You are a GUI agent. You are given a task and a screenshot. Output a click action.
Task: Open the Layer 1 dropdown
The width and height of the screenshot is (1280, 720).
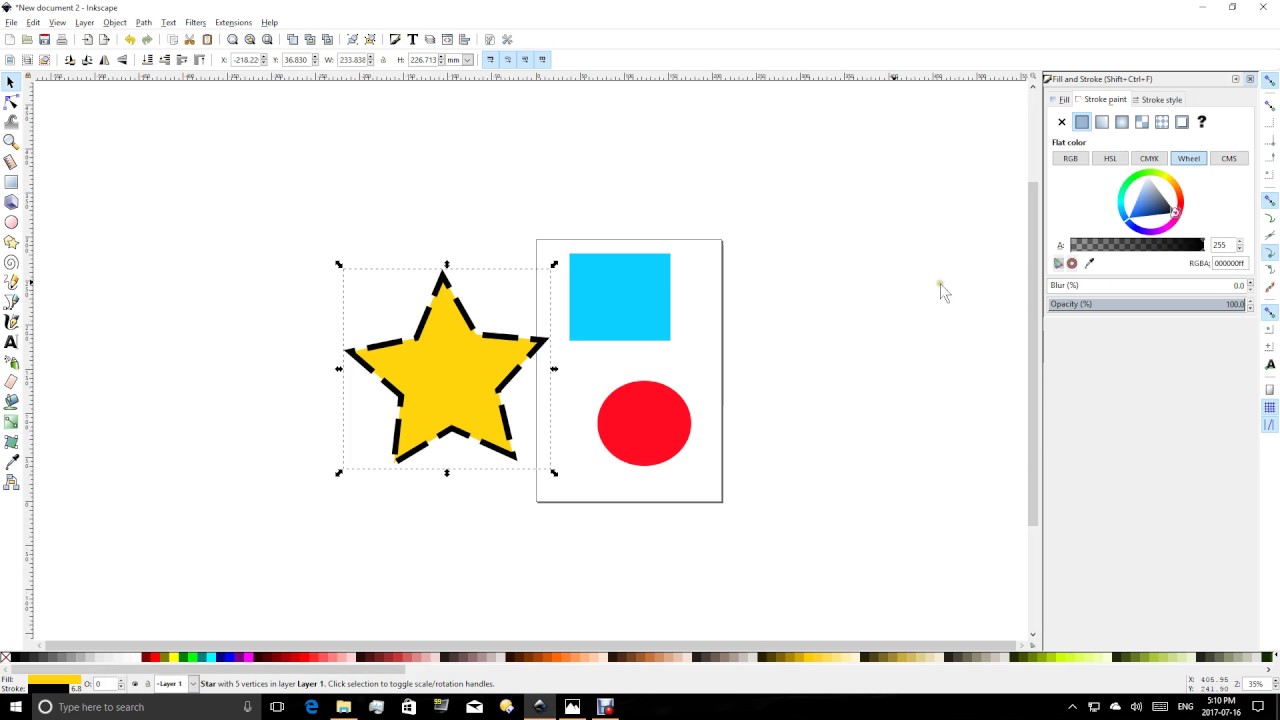pos(193,684)
